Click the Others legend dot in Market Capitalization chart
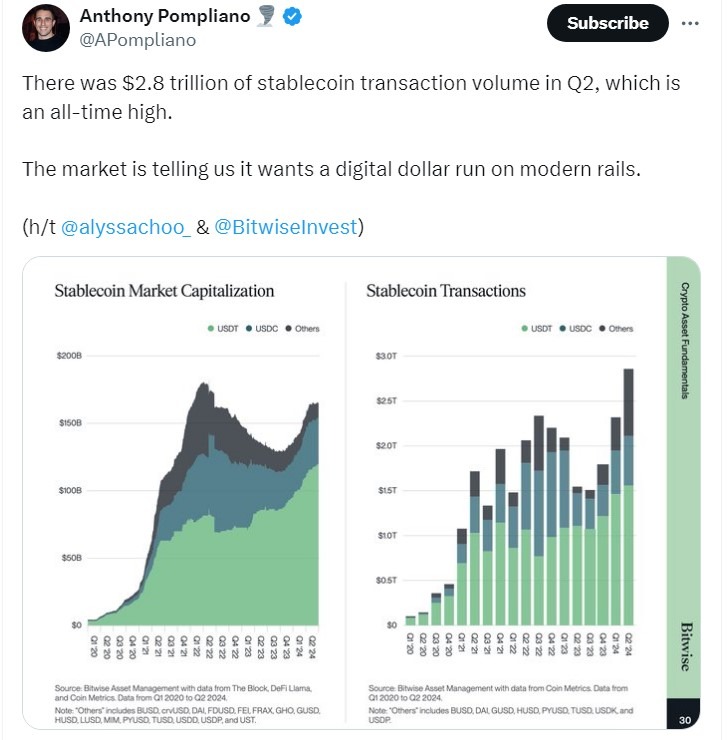Viewport: 727px width, 740px height. pos(289,329)
